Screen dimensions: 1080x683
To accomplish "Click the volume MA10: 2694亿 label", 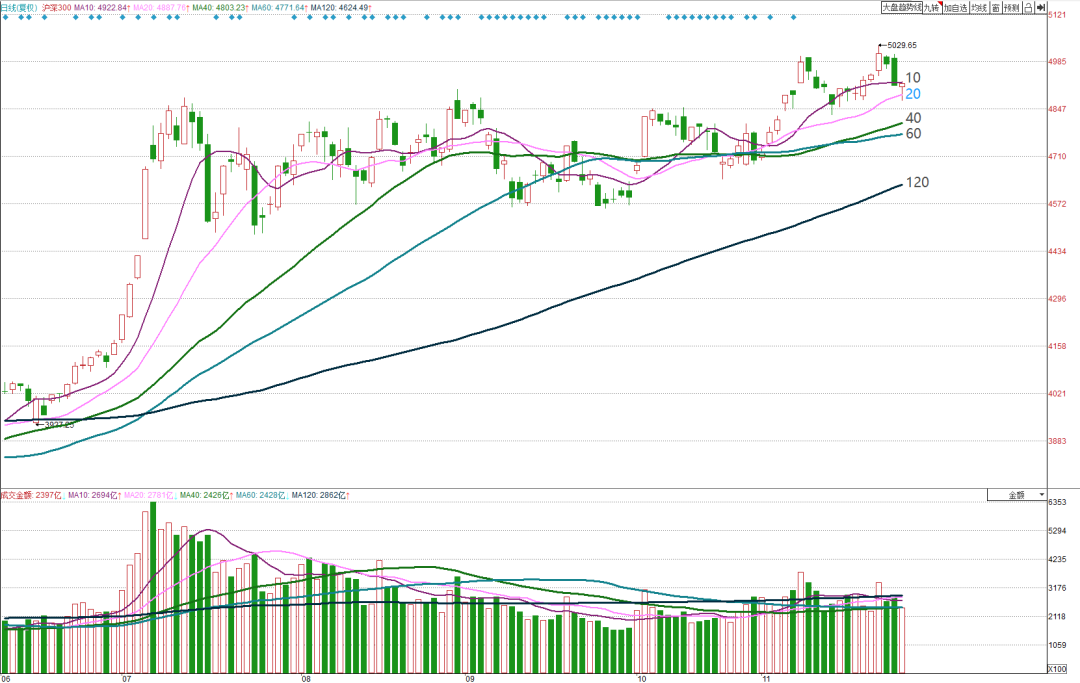I will [x=94, y=495].
